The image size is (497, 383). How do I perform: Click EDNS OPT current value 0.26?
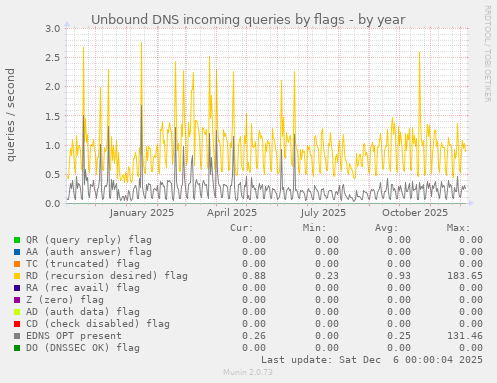(254, 336)
